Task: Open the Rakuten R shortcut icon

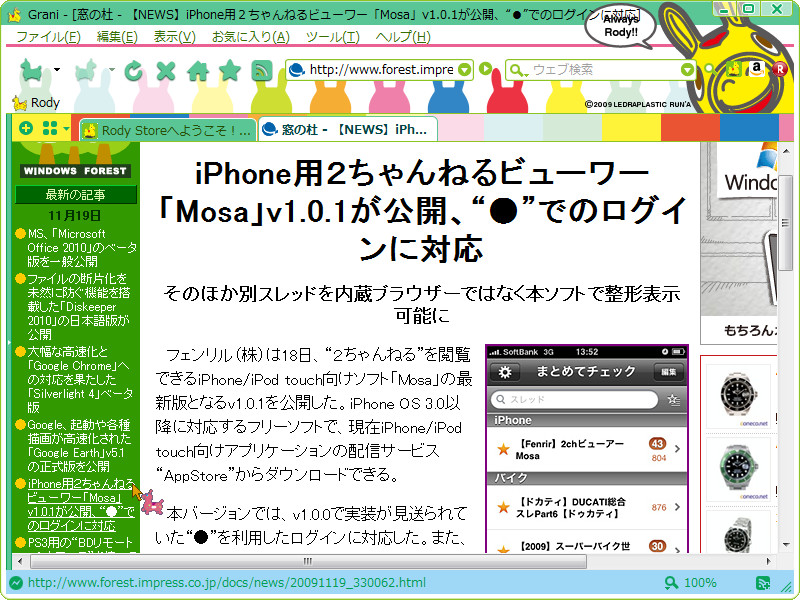Action: click(780, 69)
